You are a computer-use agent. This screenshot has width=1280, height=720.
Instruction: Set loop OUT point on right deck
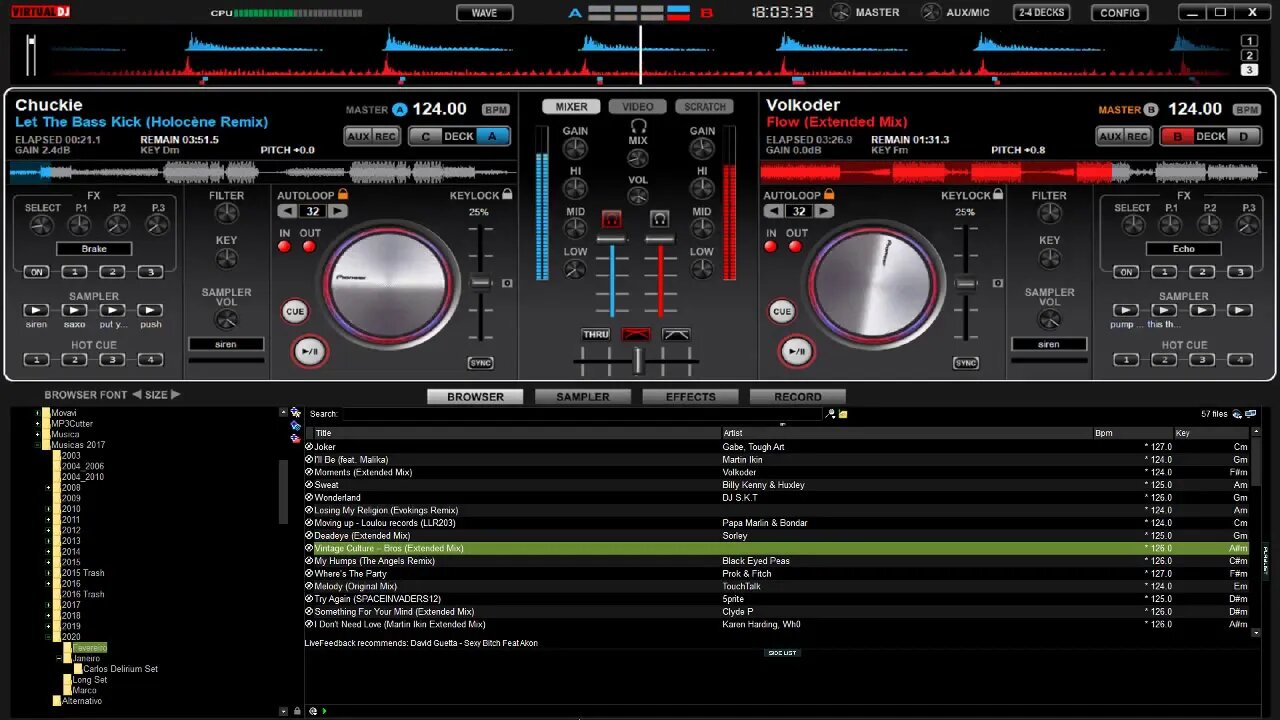(795, 246)
